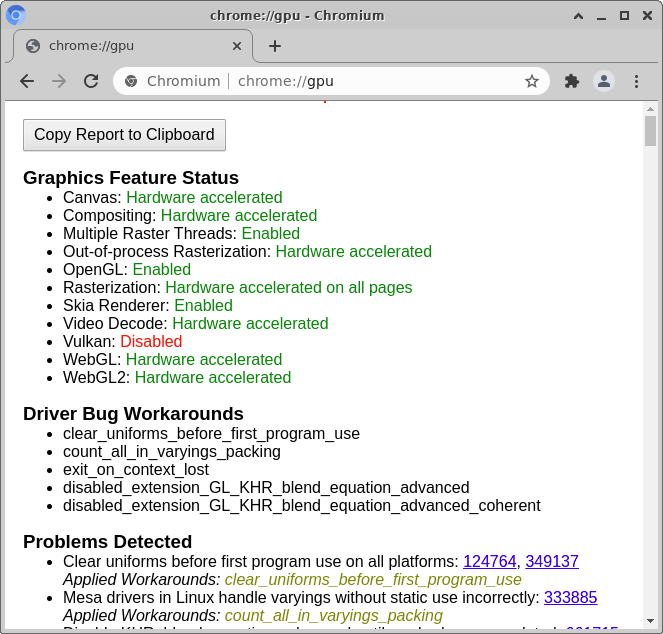
Task: Click the Chromium window title bar icon
Action: coord(16,15)
